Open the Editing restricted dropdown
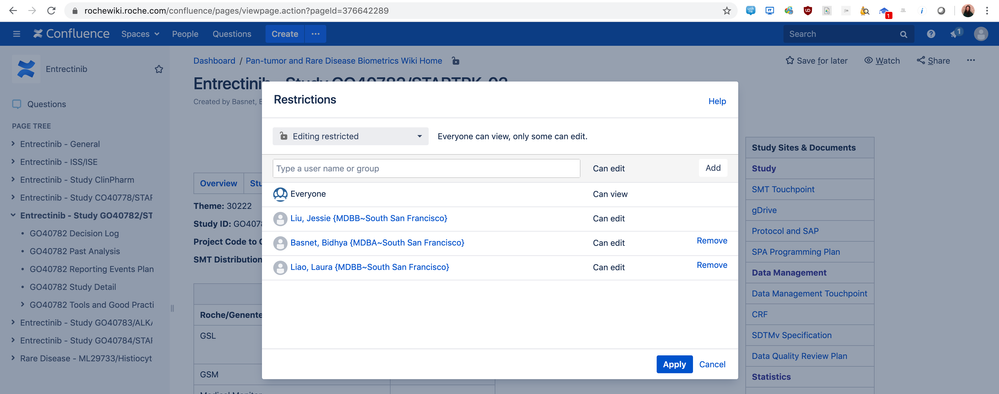The width and height of the screenshot is (999, 394). pyautogui.click(x=350, y=136)
